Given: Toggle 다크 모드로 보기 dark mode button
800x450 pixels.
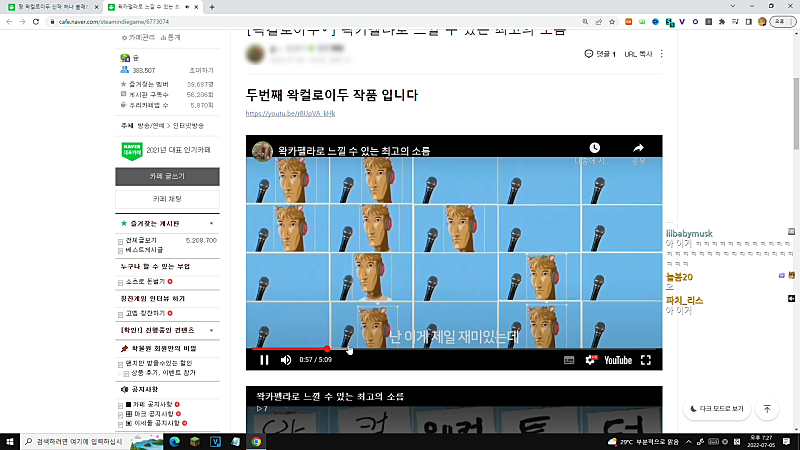Looking at the screenshot, I should (717, 409).
